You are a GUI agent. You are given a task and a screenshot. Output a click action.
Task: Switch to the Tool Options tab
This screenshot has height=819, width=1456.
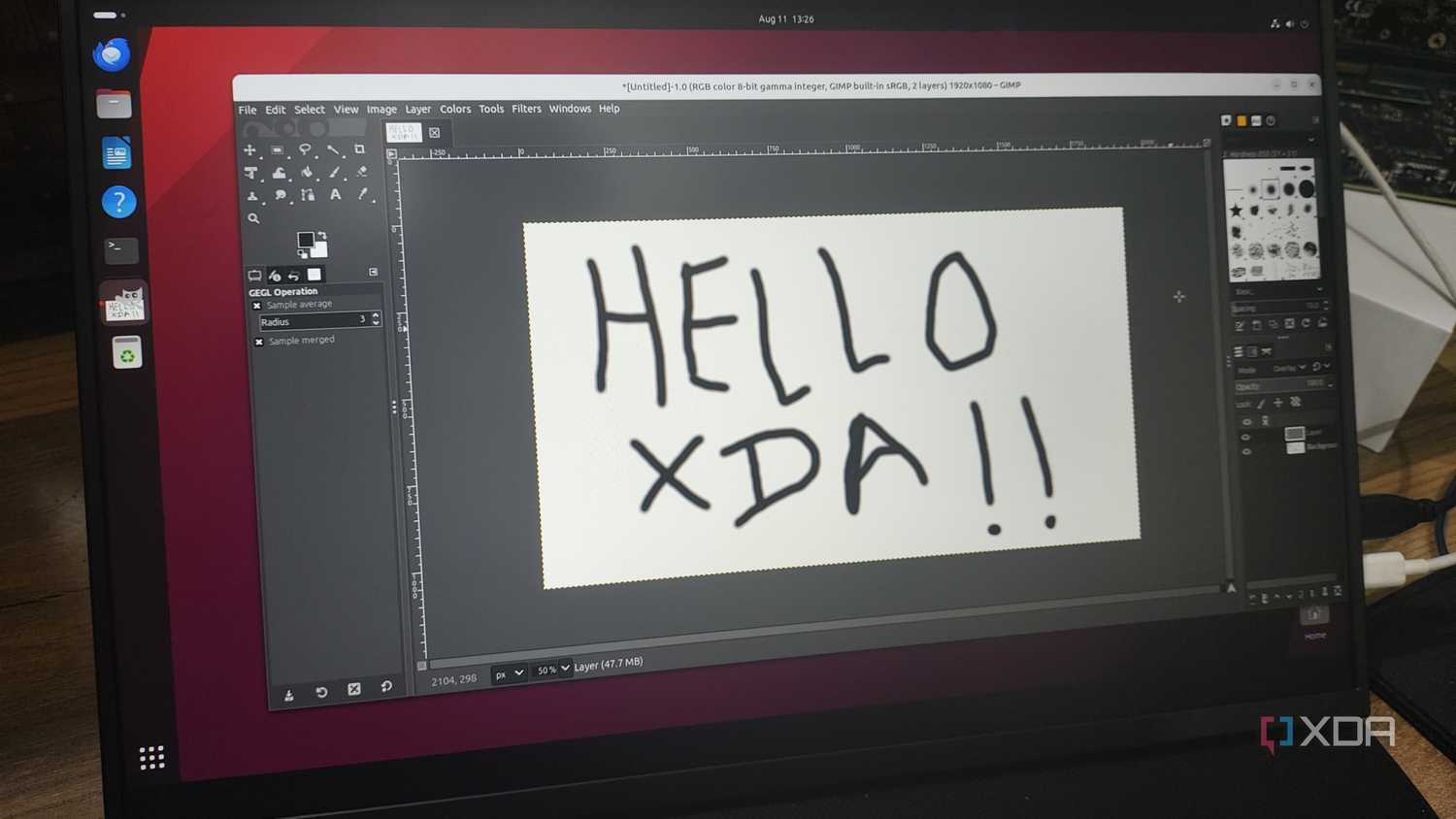[254, 277]
